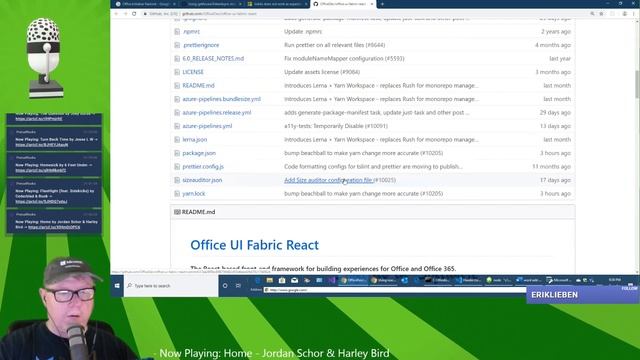Open azure-pipelines.bundlesize.yml
This screenshot has width=640, height=360.
tap(221, 99)
